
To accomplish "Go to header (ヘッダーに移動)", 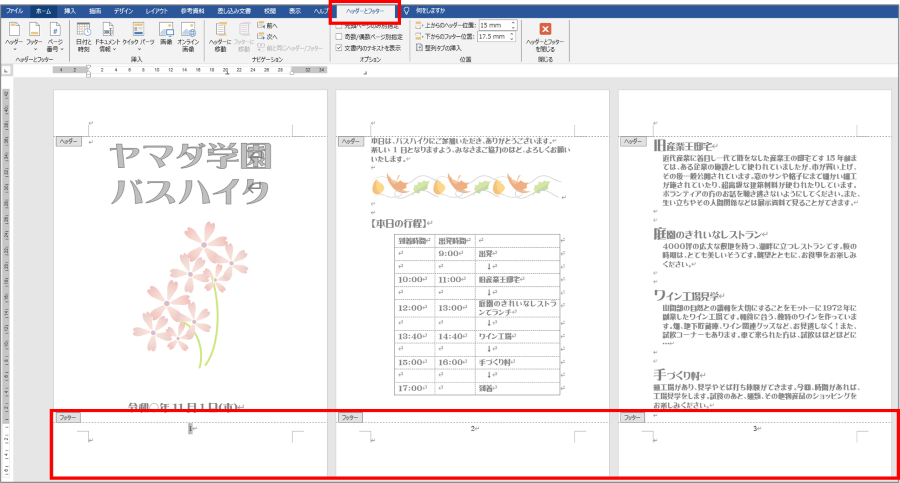I will (x=220, y=37).
